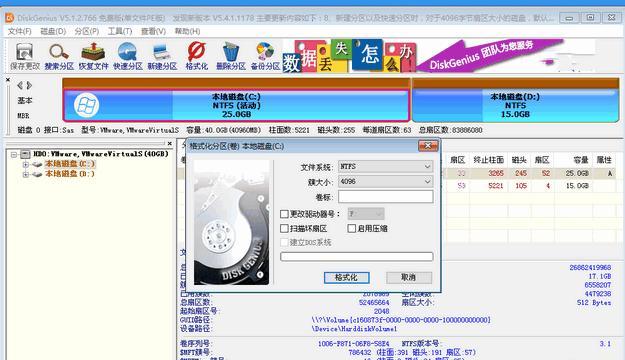Image resolution: width=625 pixels, height=360 pixels.
Task: Click the 512 Bytes sector size value
Action: (594, 303)
